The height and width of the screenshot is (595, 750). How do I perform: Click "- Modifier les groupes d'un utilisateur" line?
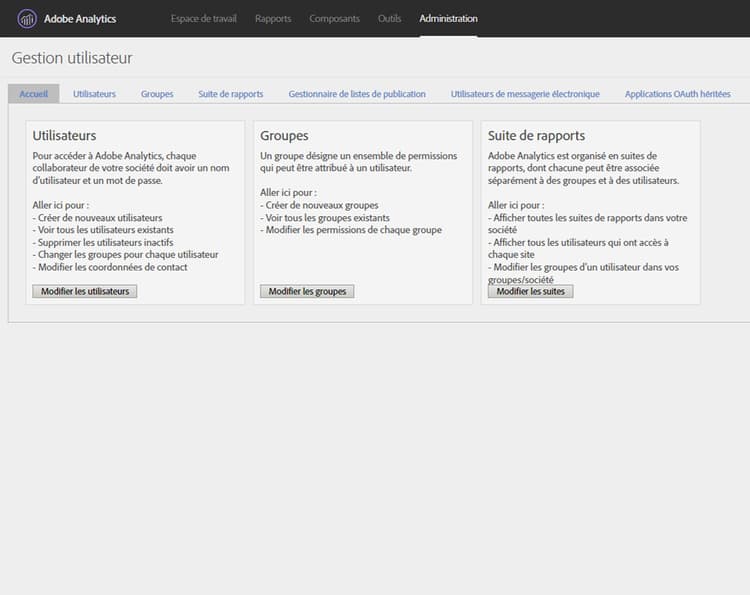pyautogui.click(x=583, y=273)
